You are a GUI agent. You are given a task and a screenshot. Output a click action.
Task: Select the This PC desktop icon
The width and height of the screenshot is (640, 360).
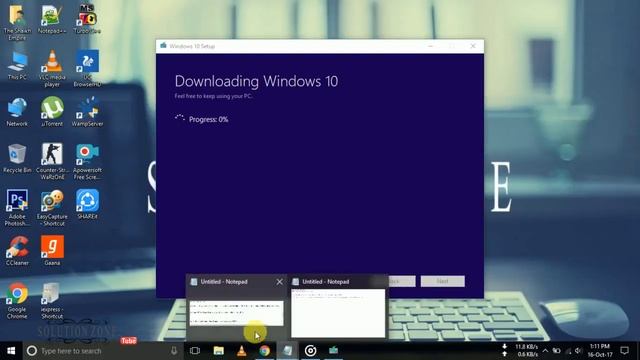[17, 65]
